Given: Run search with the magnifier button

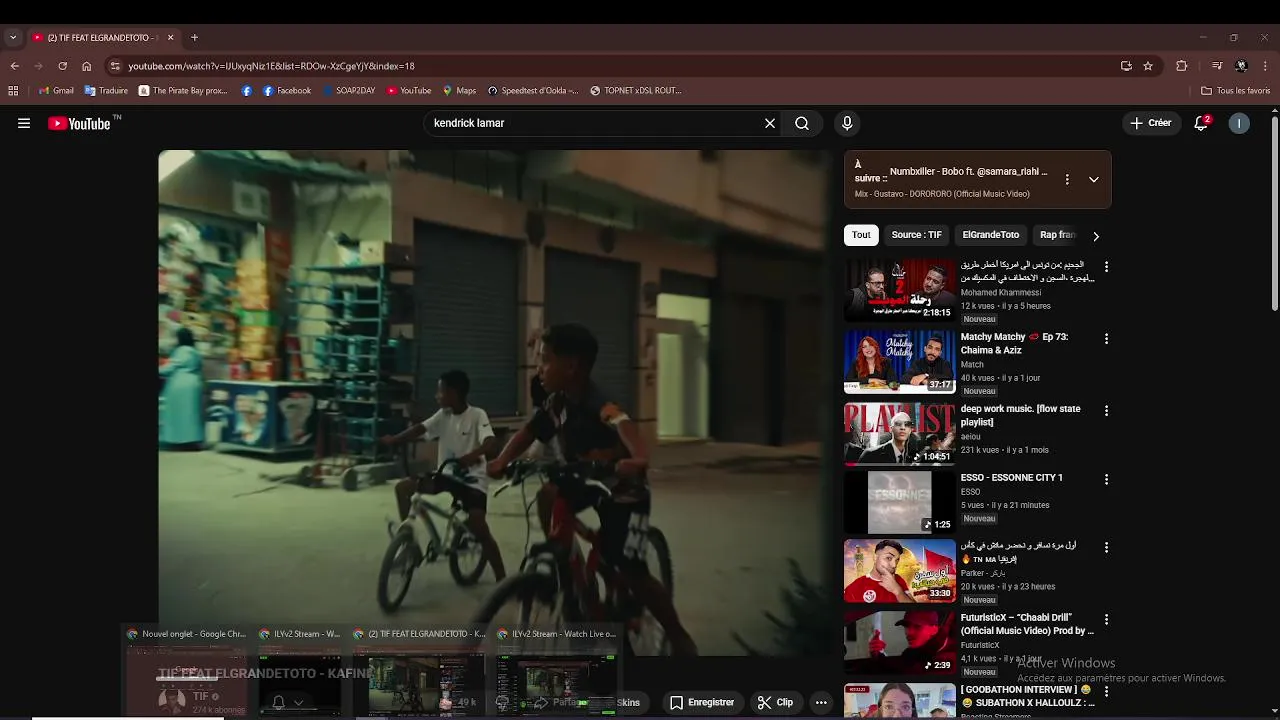Looking at the screenshot, I should point(802,123).
